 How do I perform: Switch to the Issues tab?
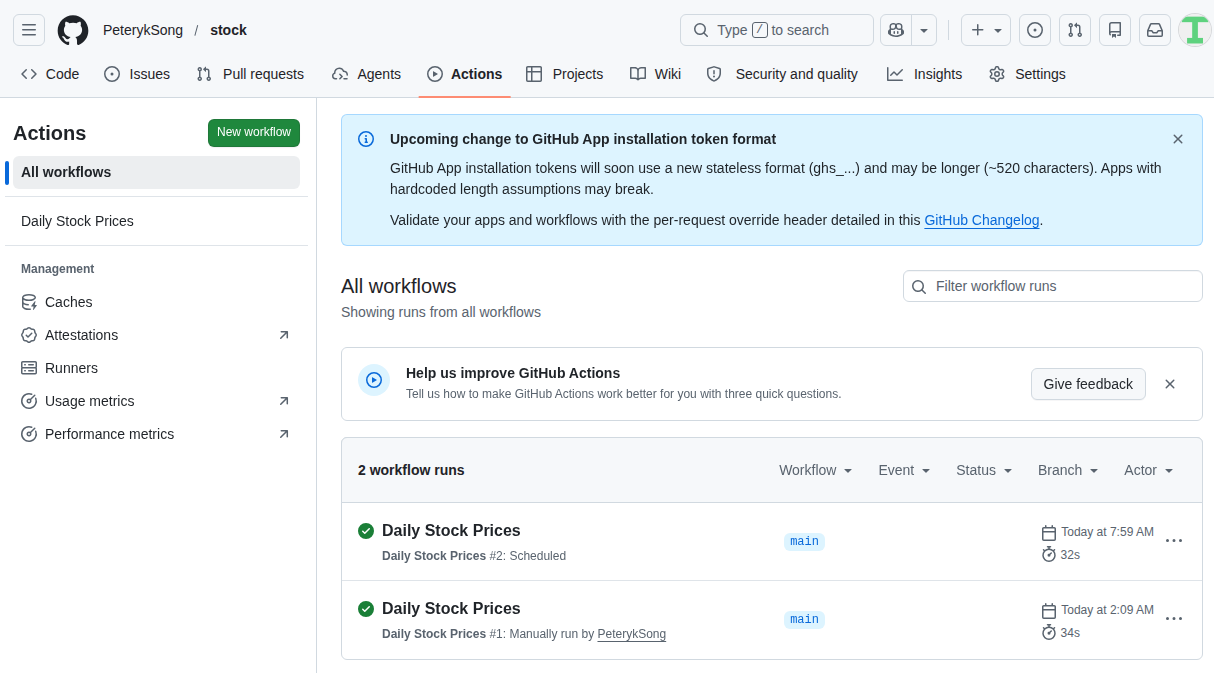pos(137,74)
